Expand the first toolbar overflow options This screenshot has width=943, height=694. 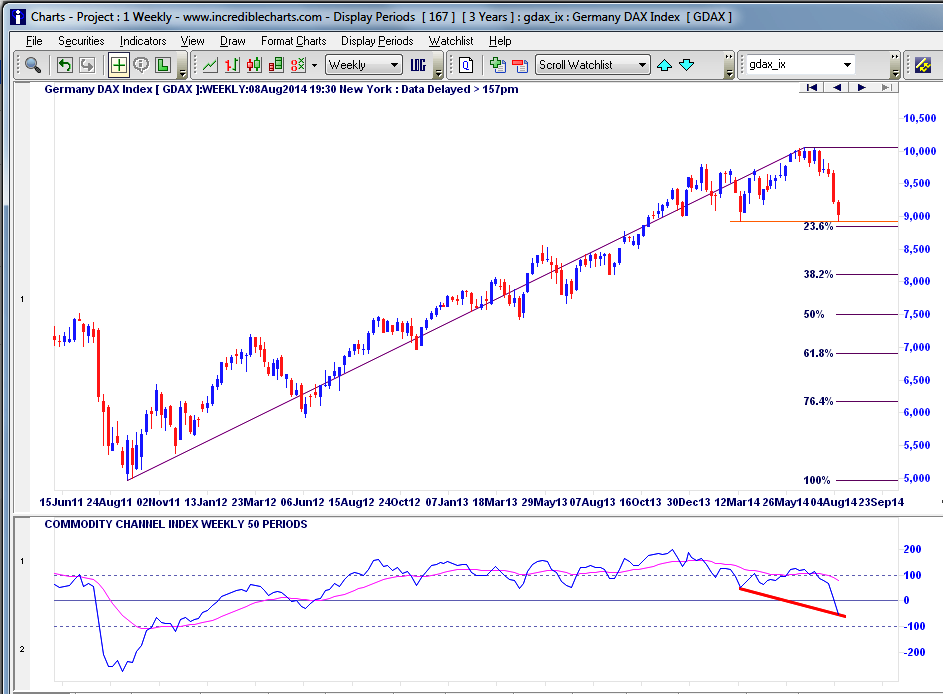182,72
